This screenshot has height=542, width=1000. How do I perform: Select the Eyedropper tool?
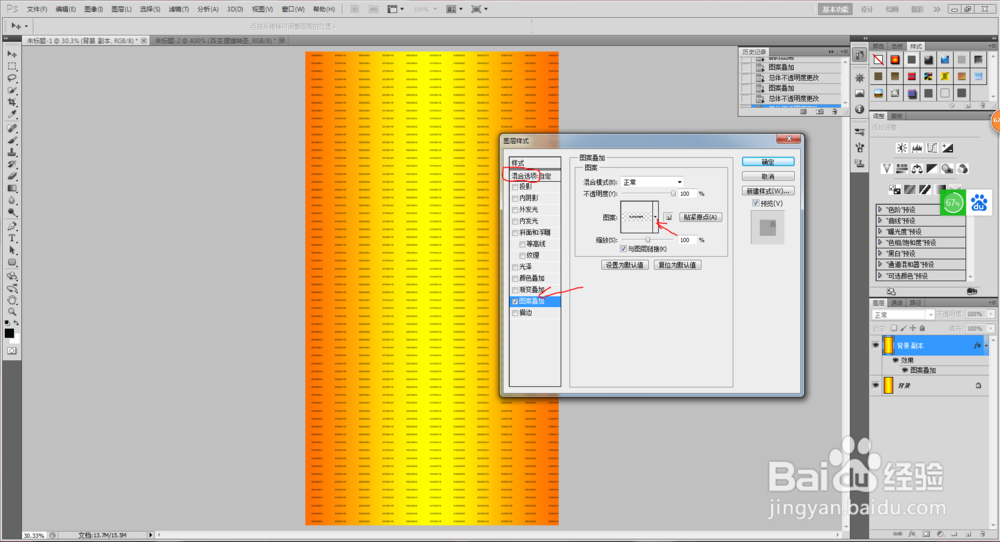[x=12, y=115]
